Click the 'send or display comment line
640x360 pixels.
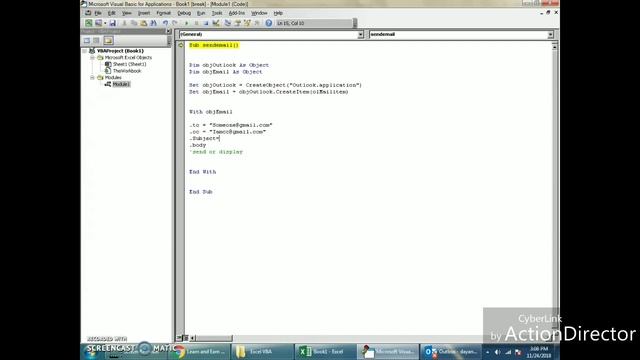click(x=216, y=152)
